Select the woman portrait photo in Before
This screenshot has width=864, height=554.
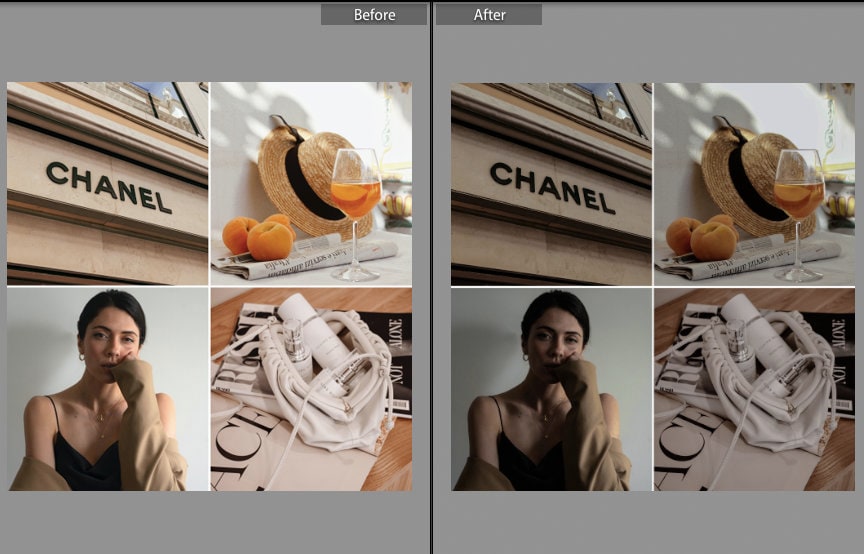(107, 389)
